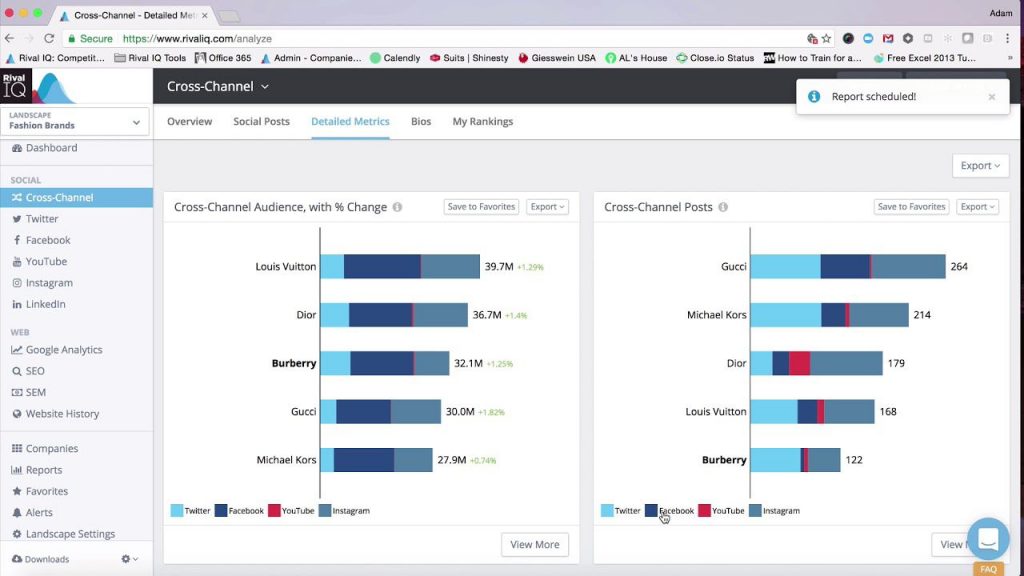
Task: Open Export dropdown for Audience chart
Action: pyautogui.click(x=547, y=207)
